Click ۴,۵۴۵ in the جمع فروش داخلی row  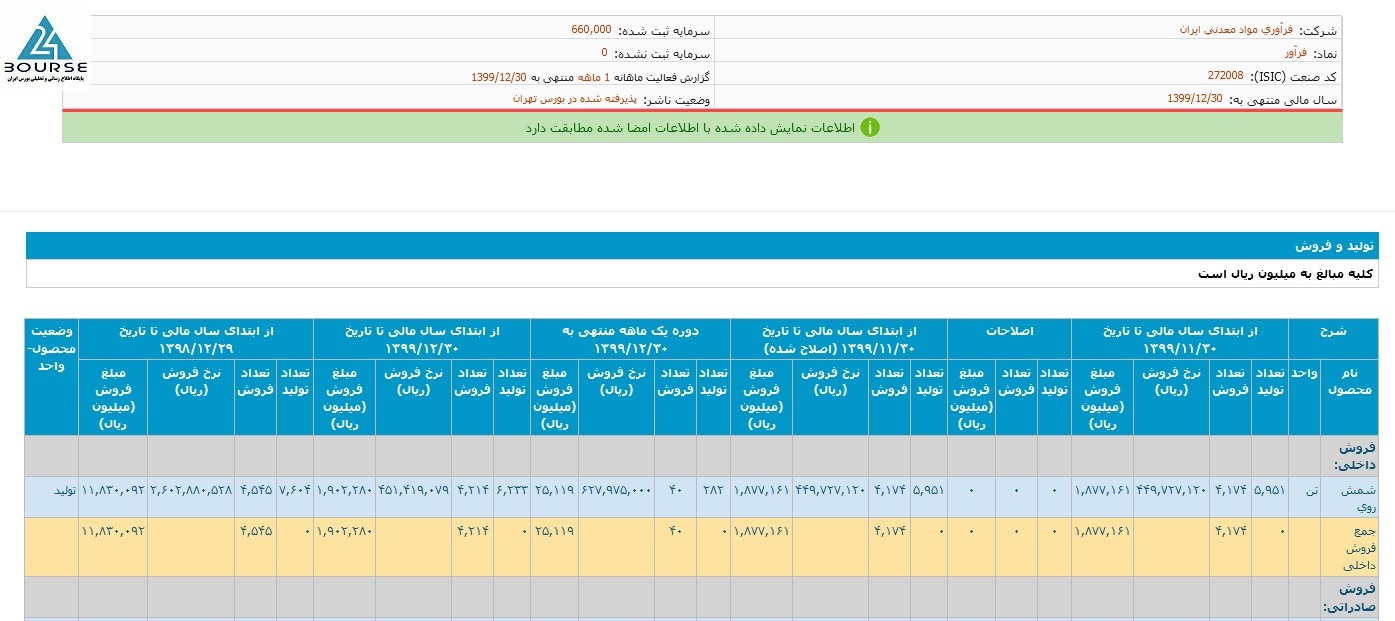tap(256, 530)
